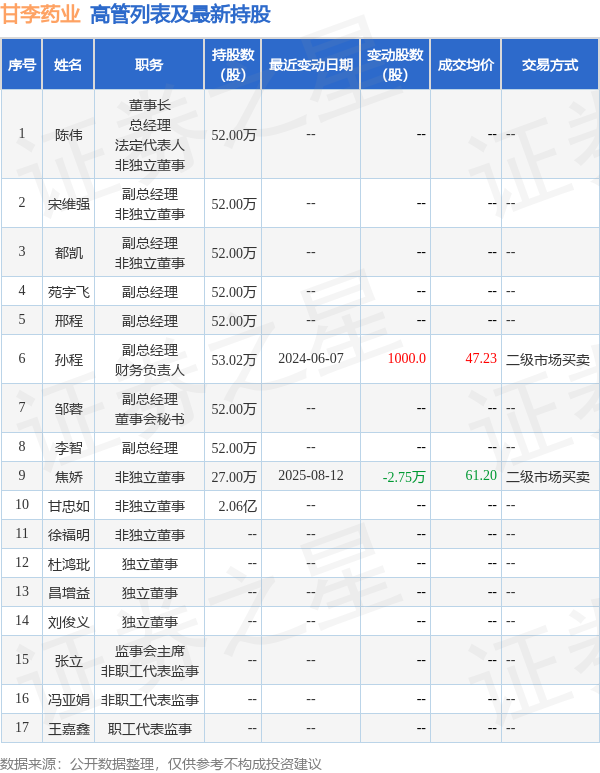Click 副总经理 in 苑宇飞's row
Image resolution: width=600 pixels, height=773 pixels.
point(149,292)
